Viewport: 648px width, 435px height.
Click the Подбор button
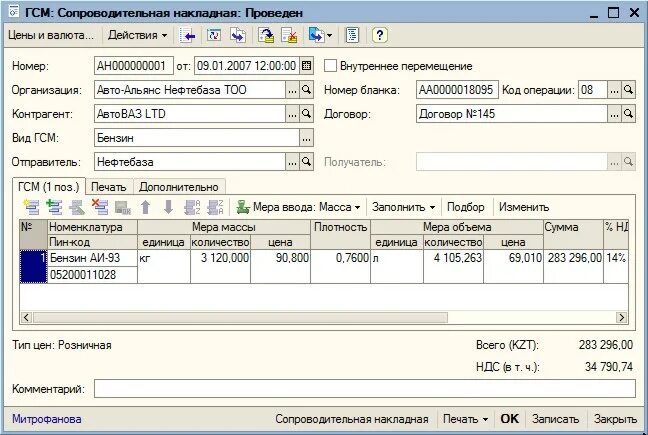[x=466, y=207]
